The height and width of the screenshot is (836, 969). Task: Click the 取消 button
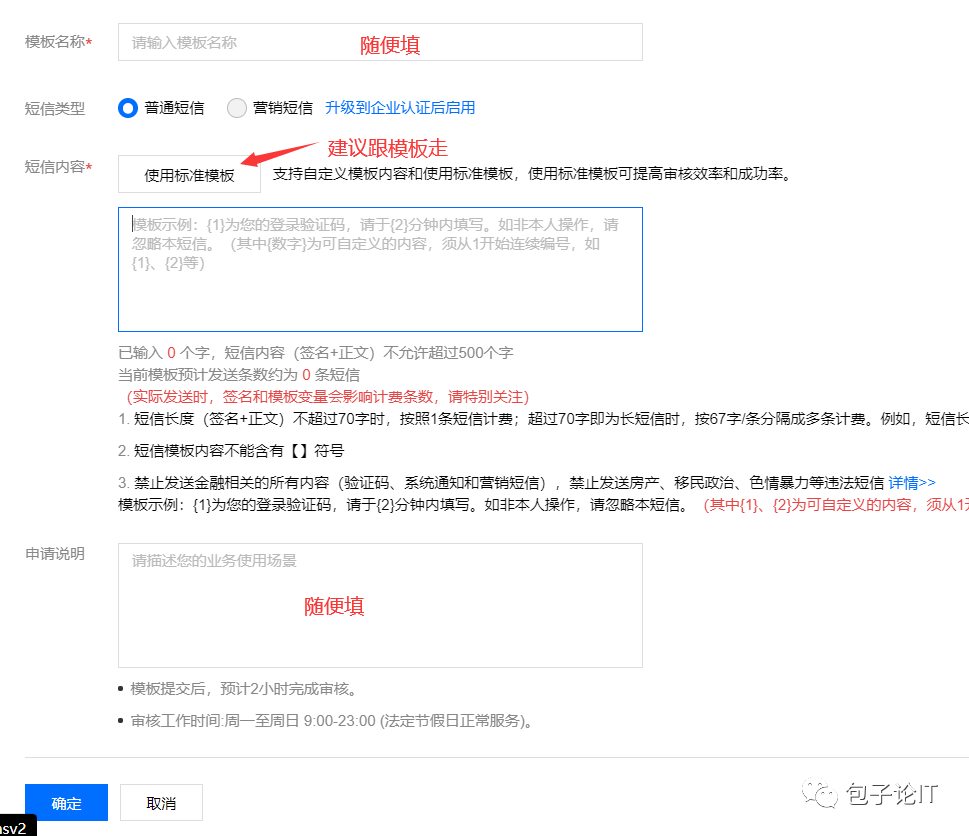[161, 803]
